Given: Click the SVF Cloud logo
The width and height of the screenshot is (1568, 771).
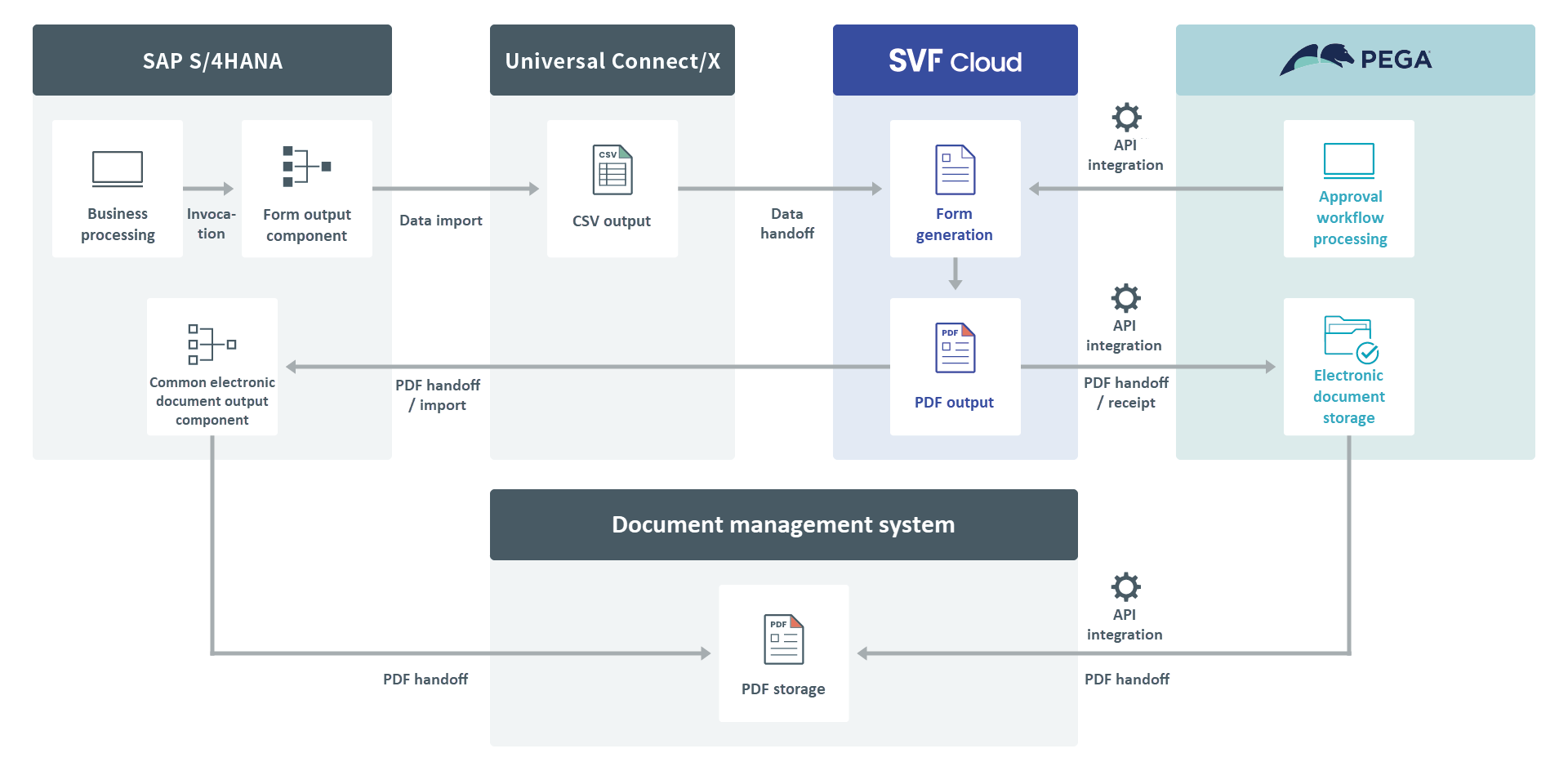Looking at the screenshot, I should 955,61.
